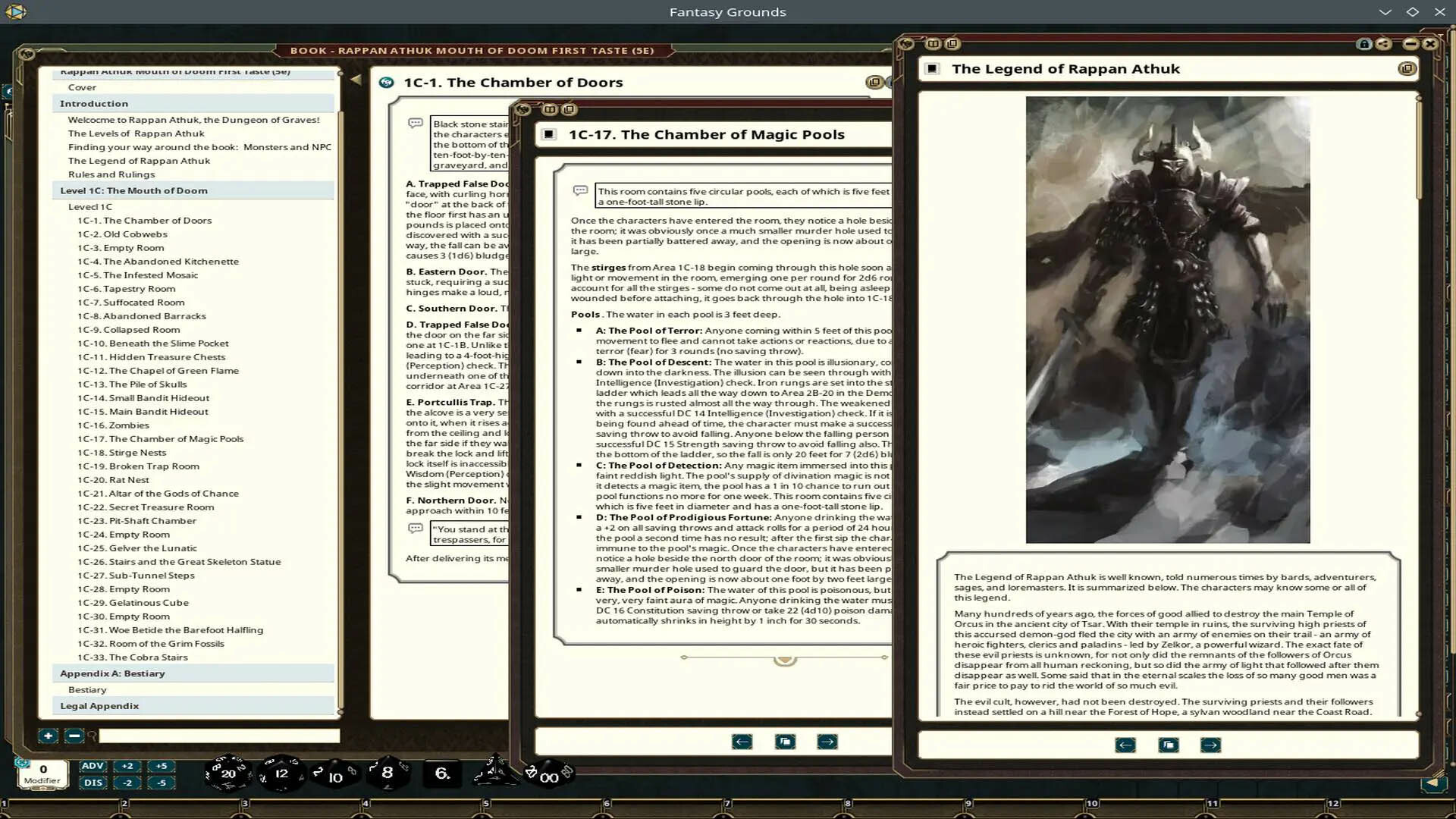This screenshot has height=819, width=1456.
Task: Click the ADV advantage button
Action: click(x=93, y=766)
